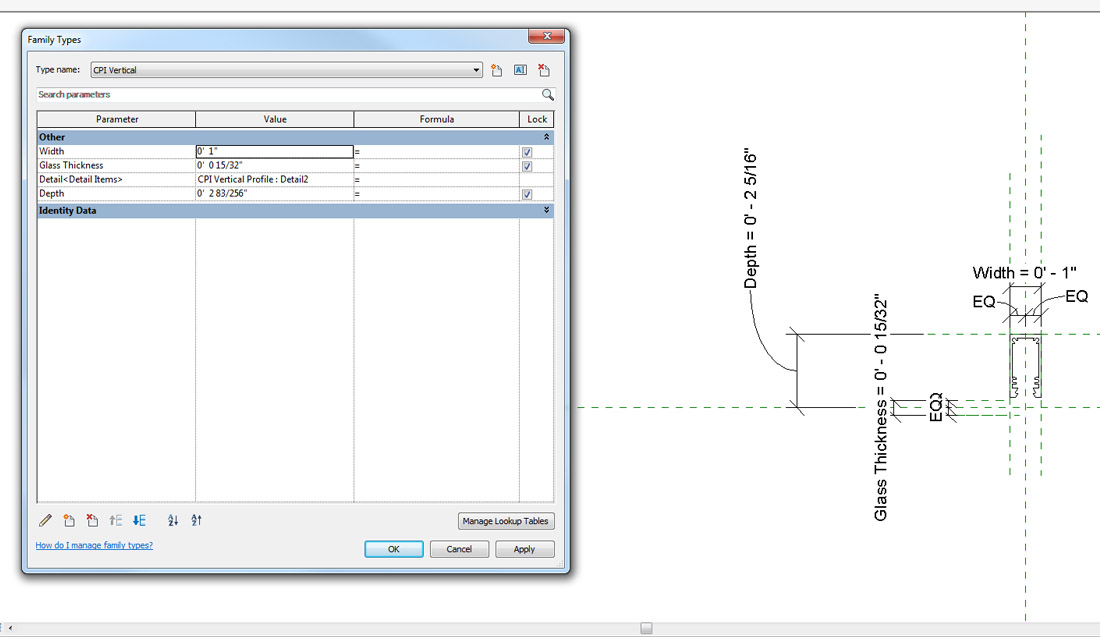Move parameter down with arrow icon
1100x637 pixels.
(139, 520)
